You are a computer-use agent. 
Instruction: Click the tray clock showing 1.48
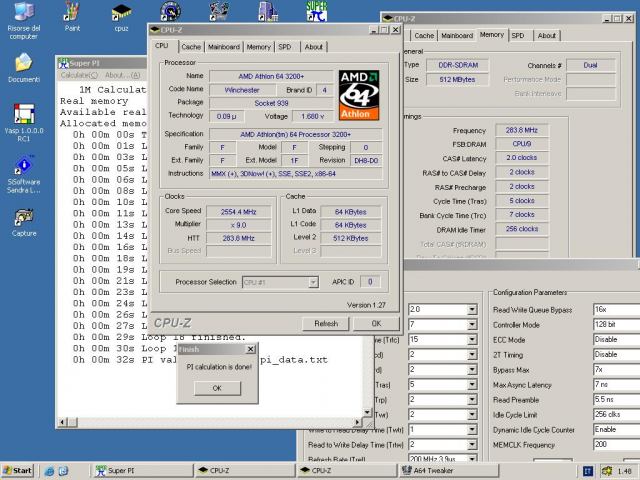[624, 471]
